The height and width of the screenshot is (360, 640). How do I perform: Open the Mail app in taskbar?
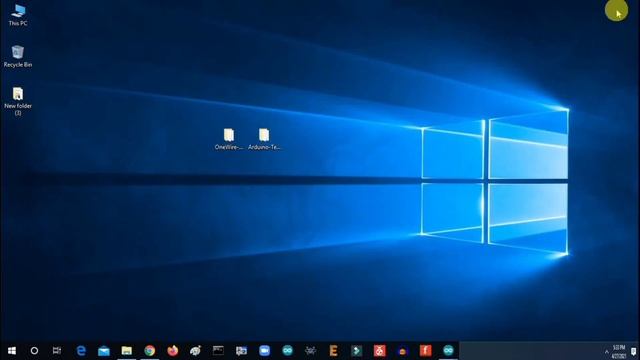[104, 351]
